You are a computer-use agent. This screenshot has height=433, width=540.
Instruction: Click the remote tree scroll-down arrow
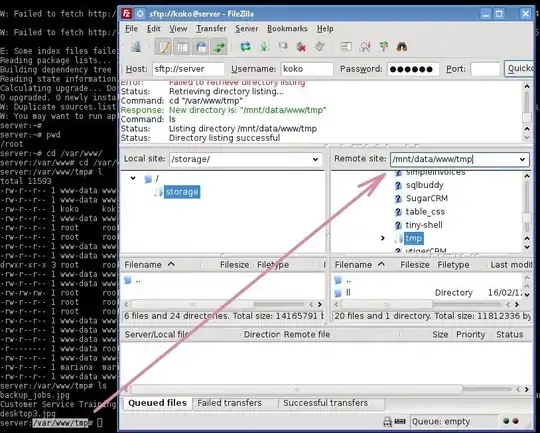point(527,247)
